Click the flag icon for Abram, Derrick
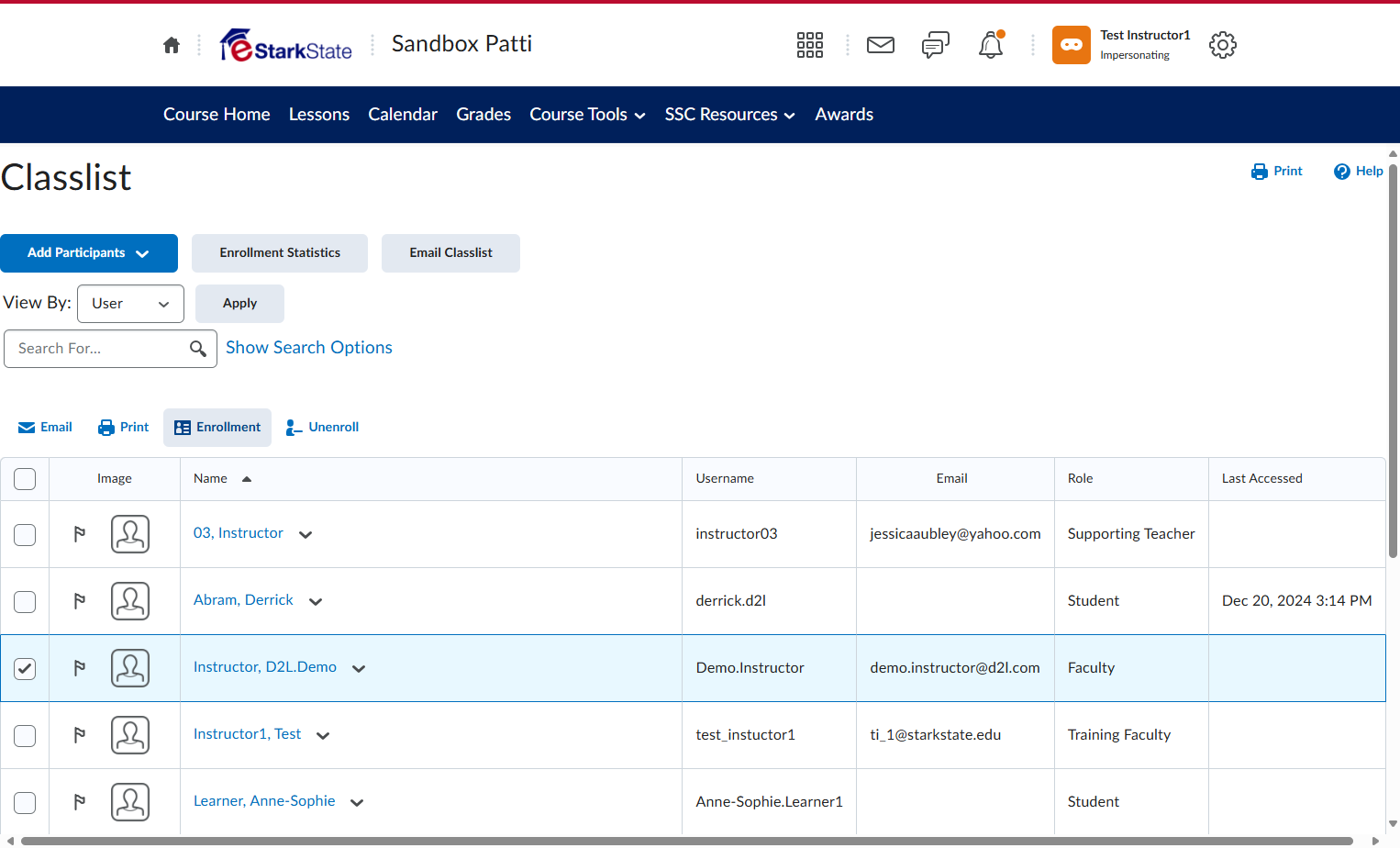Image resolution: width=1400 pixels, height=848 pixels. coord(80,601)
